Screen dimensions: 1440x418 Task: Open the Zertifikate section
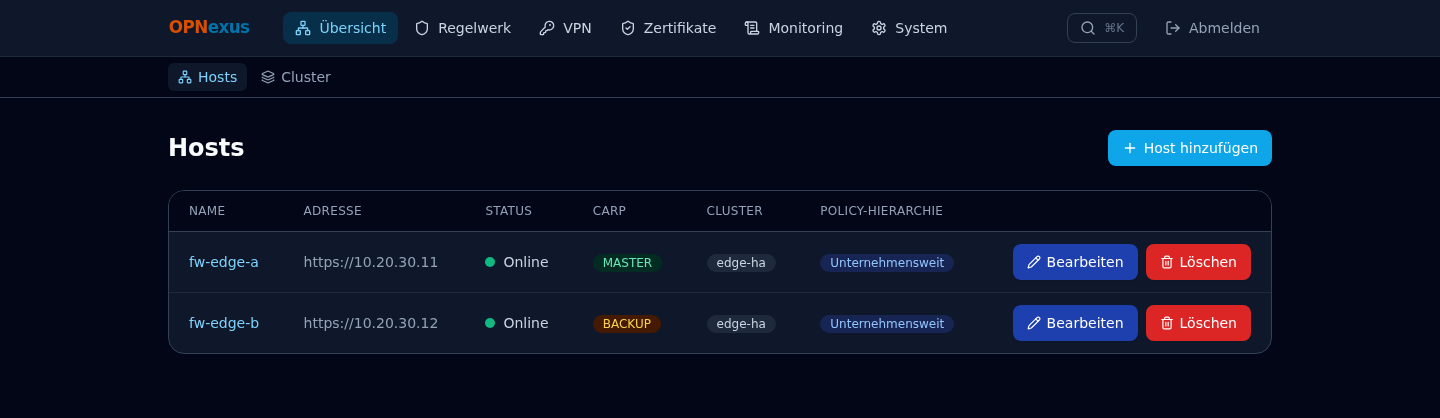pyautogui.click(x=668, y=28)
